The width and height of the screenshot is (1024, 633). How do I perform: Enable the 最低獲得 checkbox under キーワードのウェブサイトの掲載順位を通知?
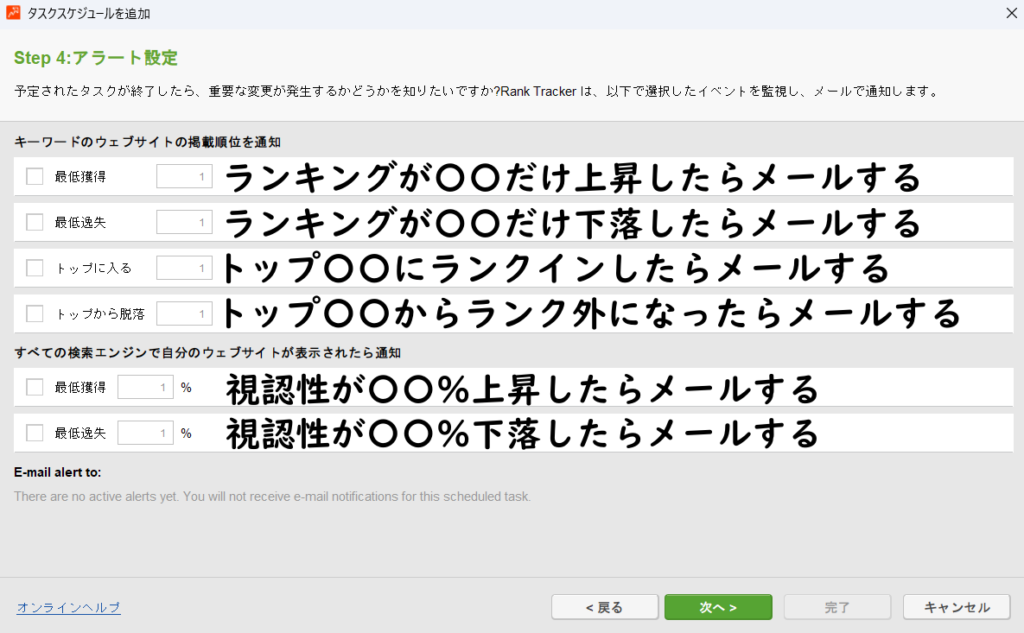[35, 176]
